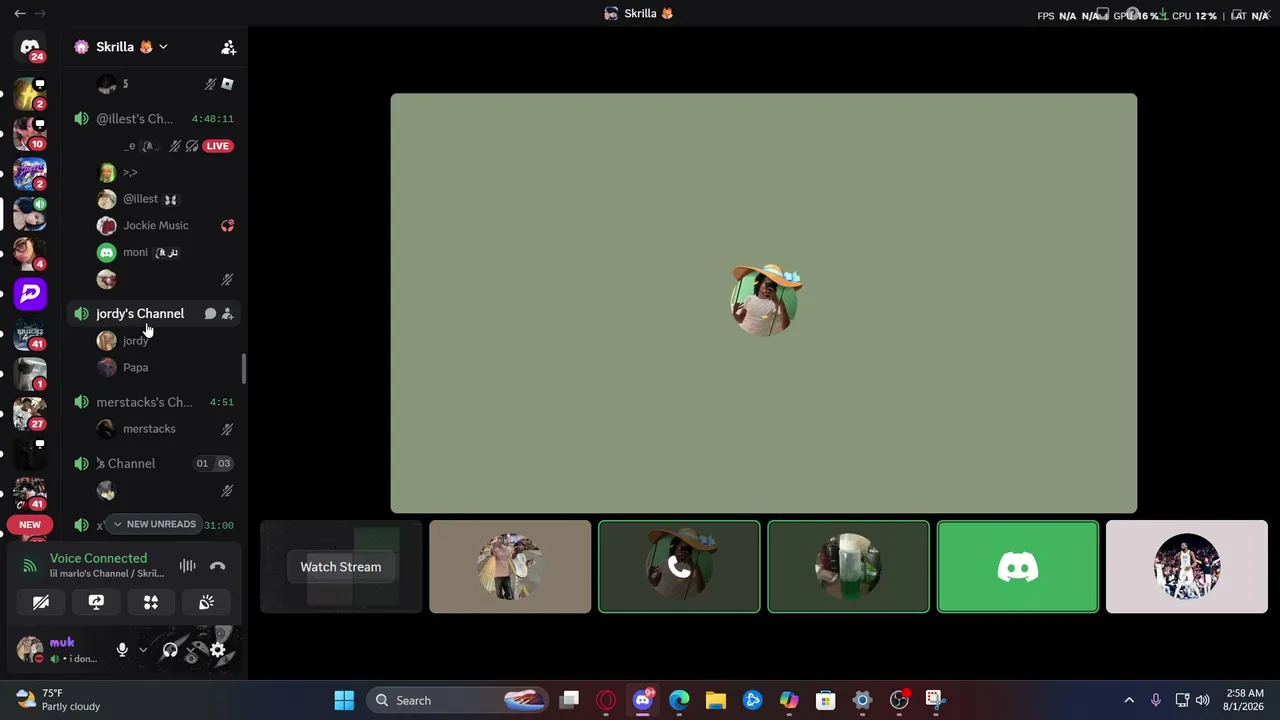Click the red NEW servers pill
1280x720 pixels.
tap(30, 524)
